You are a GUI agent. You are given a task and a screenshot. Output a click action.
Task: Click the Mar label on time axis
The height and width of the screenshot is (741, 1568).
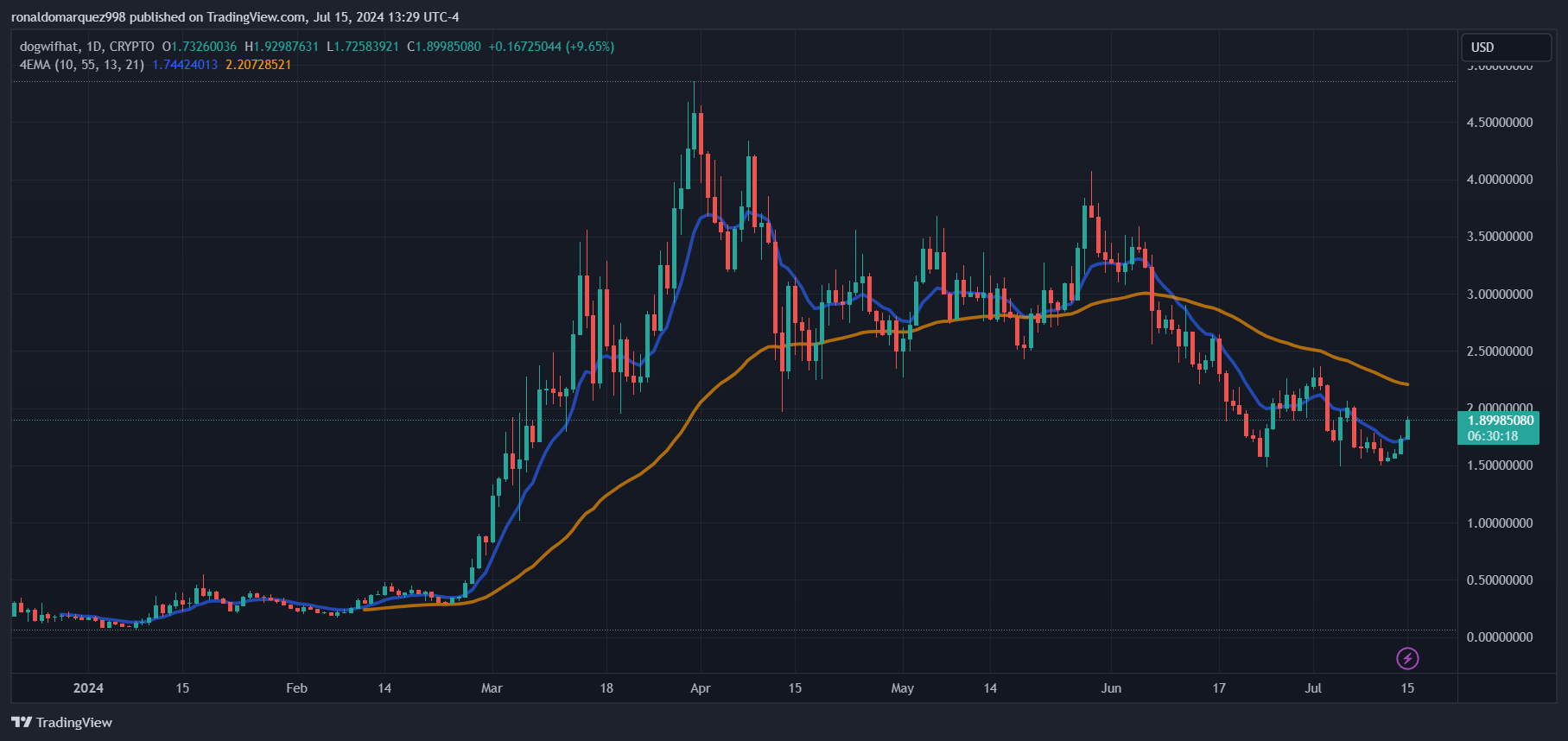[x=492, y=688]
